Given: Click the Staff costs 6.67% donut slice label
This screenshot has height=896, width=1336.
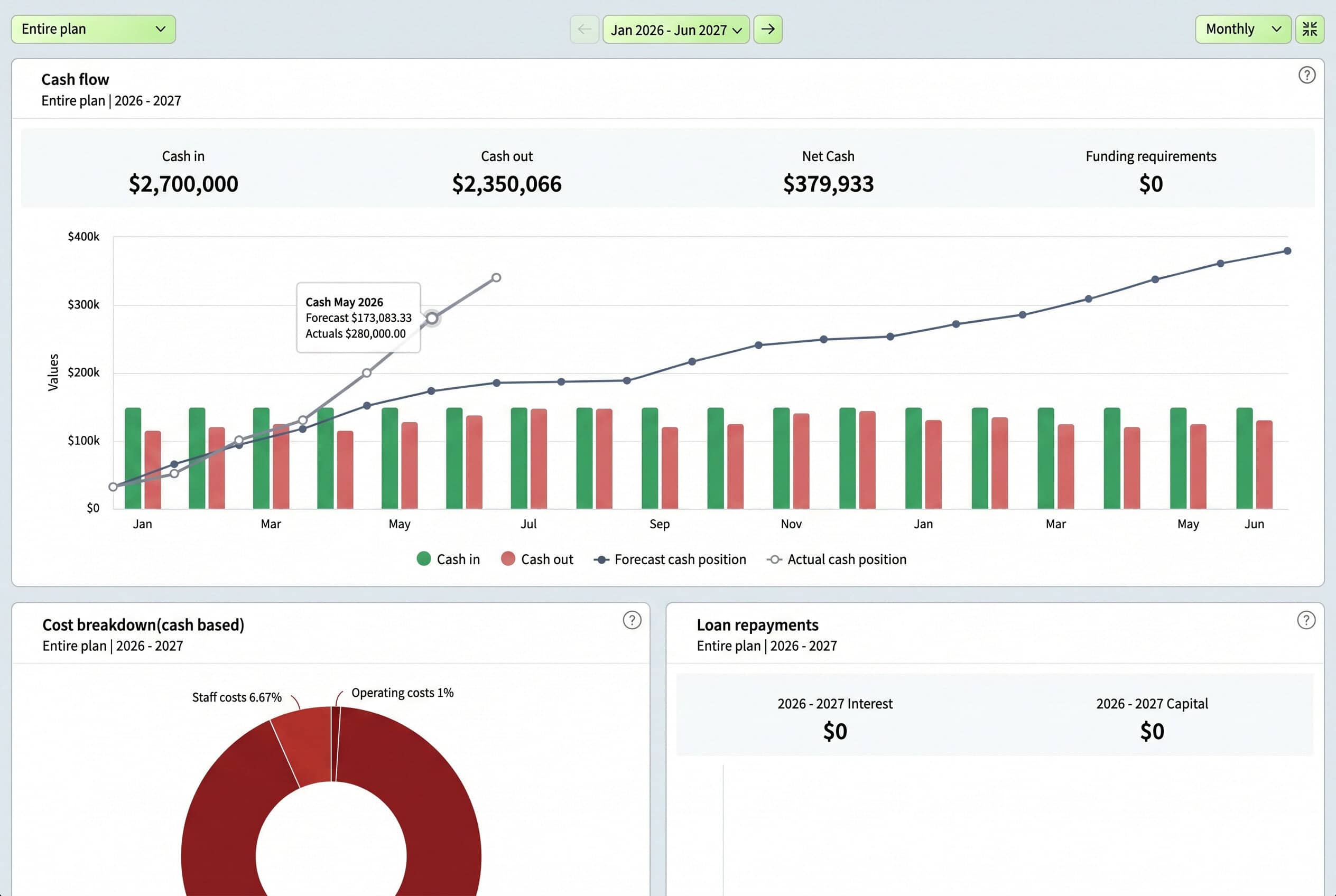Looking at the screenshot, I should coord(237,697).
